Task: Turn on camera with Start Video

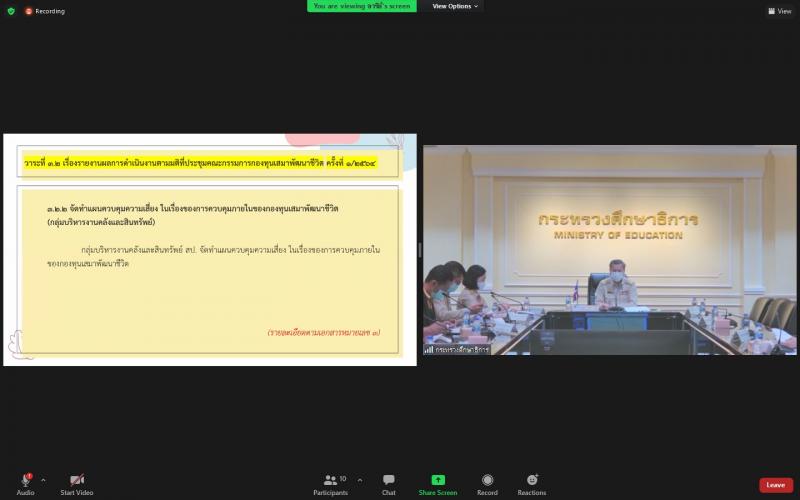Action: 77,484
